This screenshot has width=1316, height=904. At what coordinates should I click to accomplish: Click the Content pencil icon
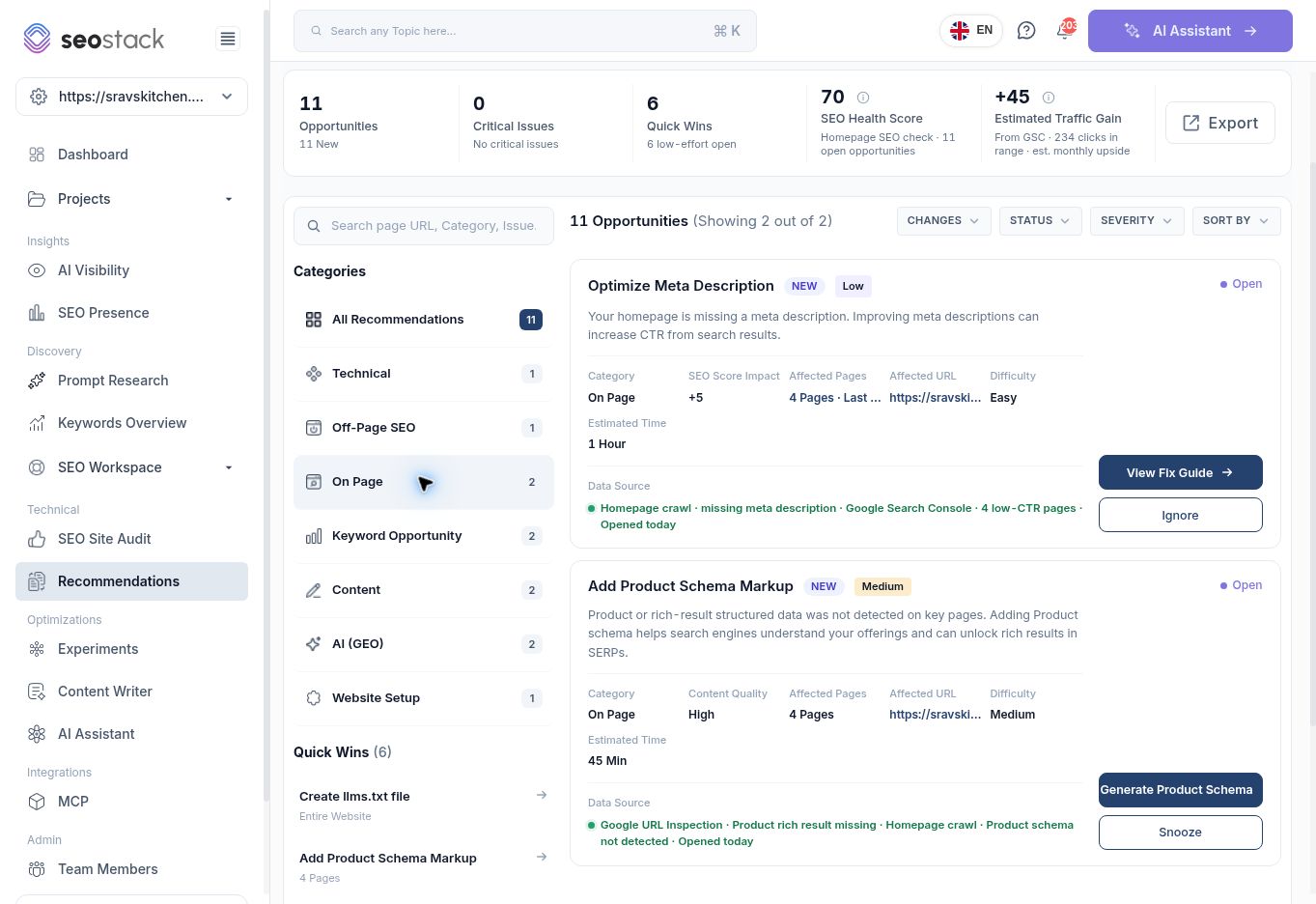coord(314,590)
